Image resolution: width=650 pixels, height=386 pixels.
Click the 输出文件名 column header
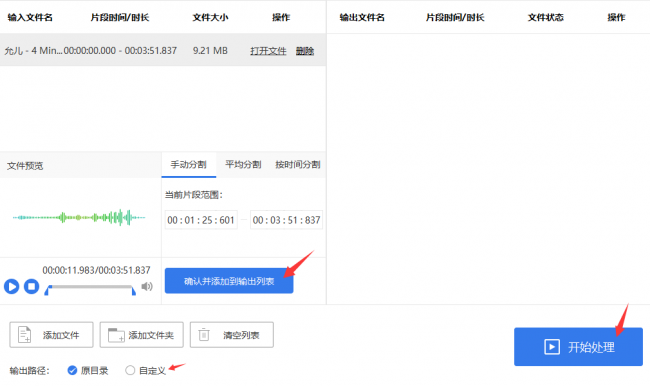(x=362, y=17)
